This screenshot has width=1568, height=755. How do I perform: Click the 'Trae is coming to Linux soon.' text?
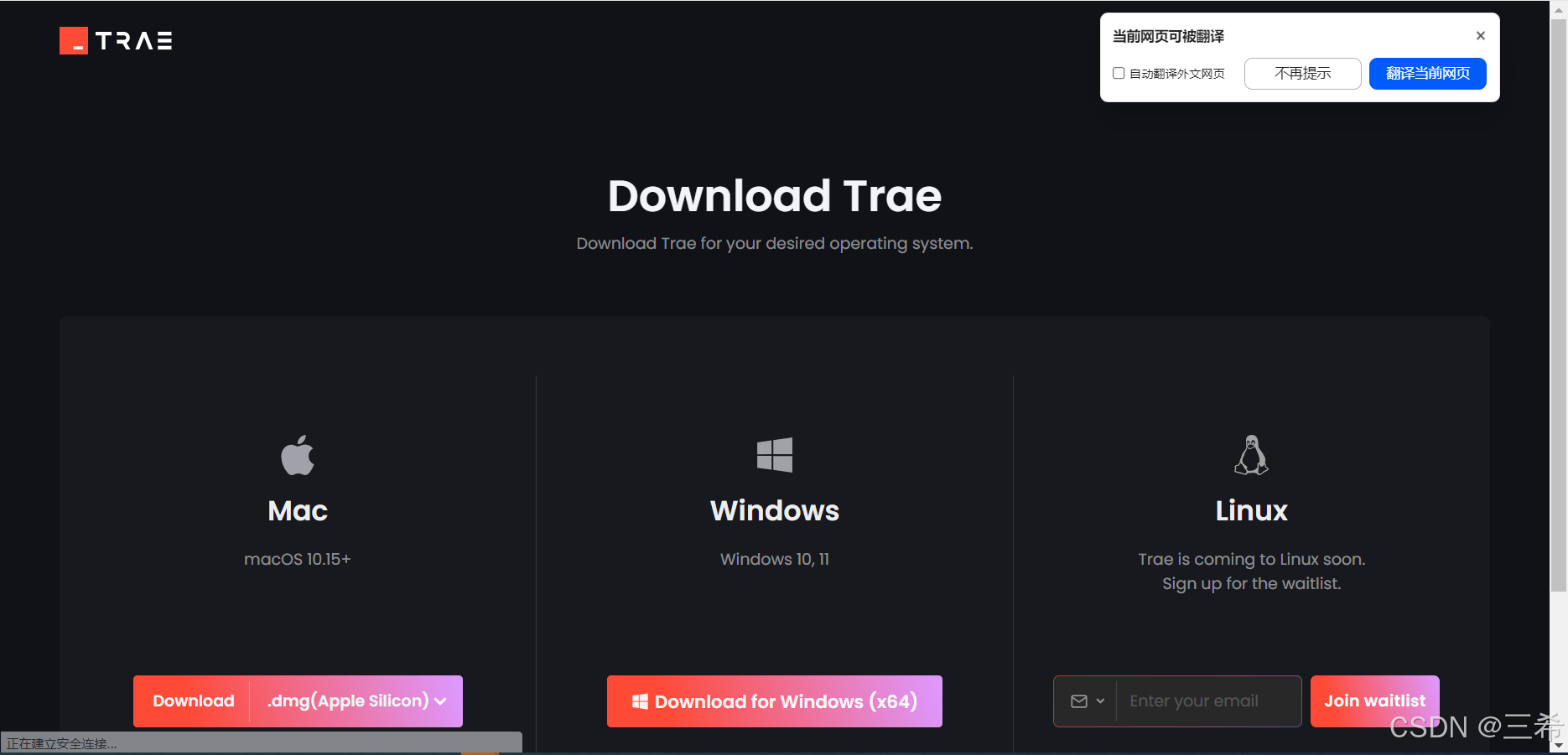point(1251,559)
